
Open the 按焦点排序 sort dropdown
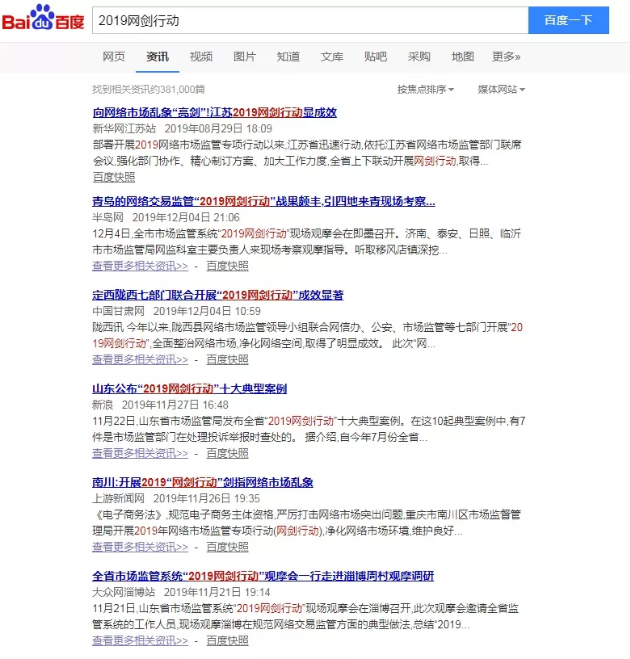click(425, 89)
